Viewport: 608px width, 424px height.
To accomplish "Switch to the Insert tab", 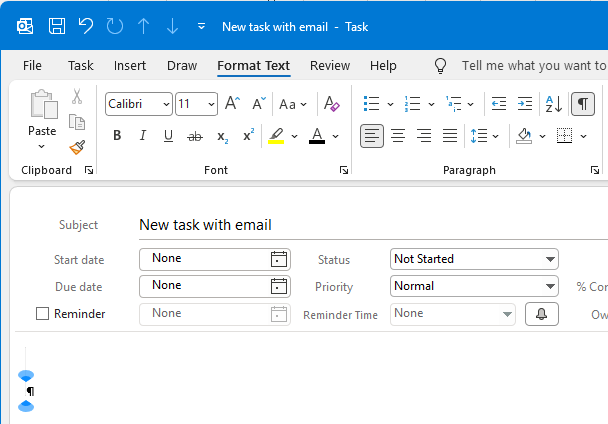I will click(x=130, y=66).
